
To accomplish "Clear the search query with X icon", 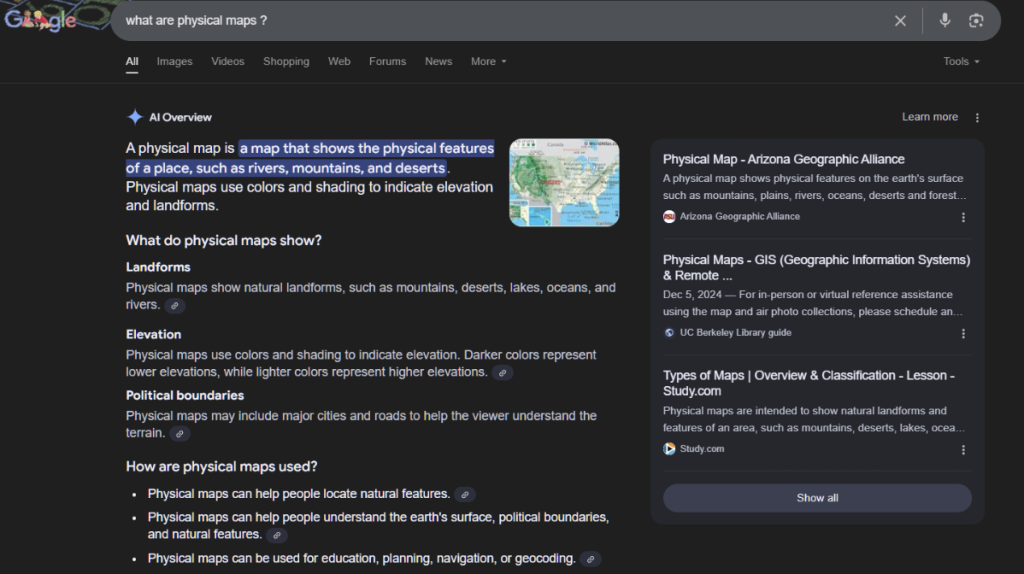I will [900, 21].
